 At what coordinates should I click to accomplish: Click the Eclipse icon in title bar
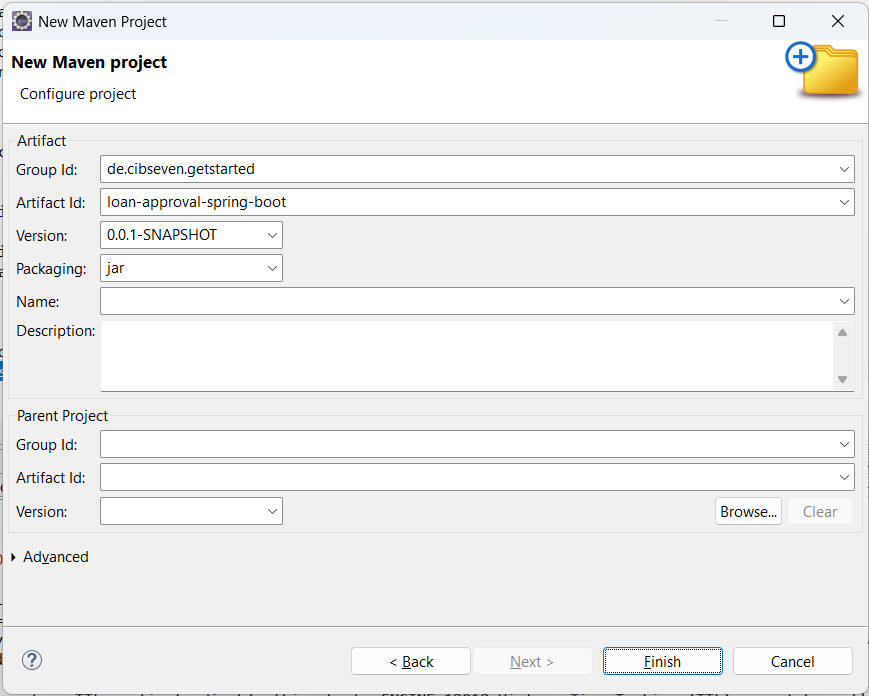(x=22, y=22)
